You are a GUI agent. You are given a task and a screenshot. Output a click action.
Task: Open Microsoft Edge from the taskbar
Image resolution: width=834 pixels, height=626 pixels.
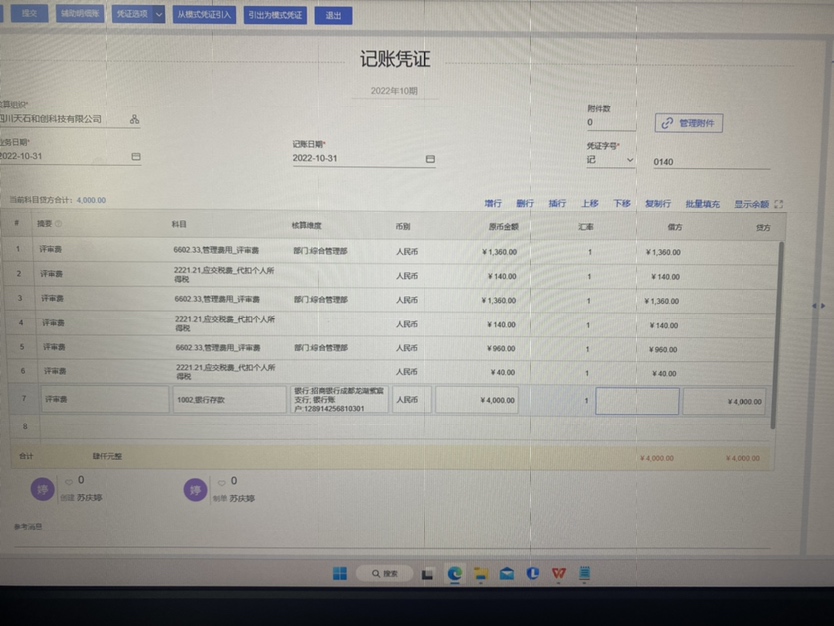pos(455,573)
